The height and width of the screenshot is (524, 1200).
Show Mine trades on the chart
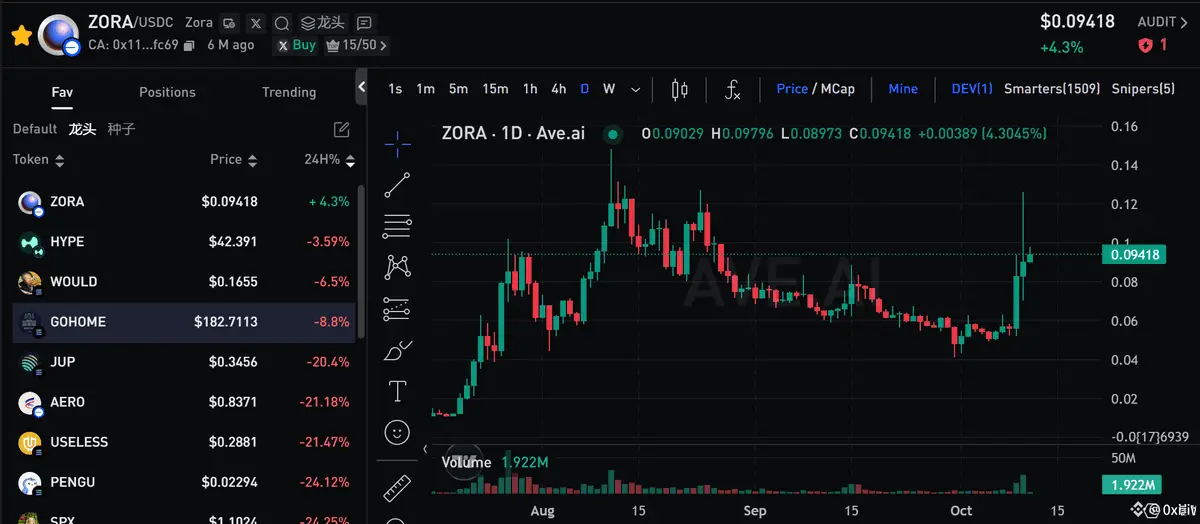[903, 89]
